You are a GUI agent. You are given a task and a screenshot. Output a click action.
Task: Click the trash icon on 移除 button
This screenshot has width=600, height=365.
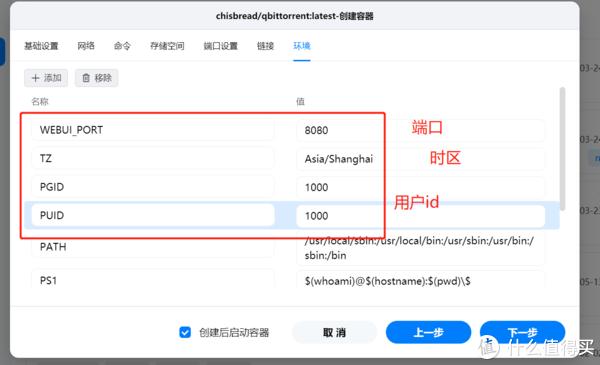86,78
